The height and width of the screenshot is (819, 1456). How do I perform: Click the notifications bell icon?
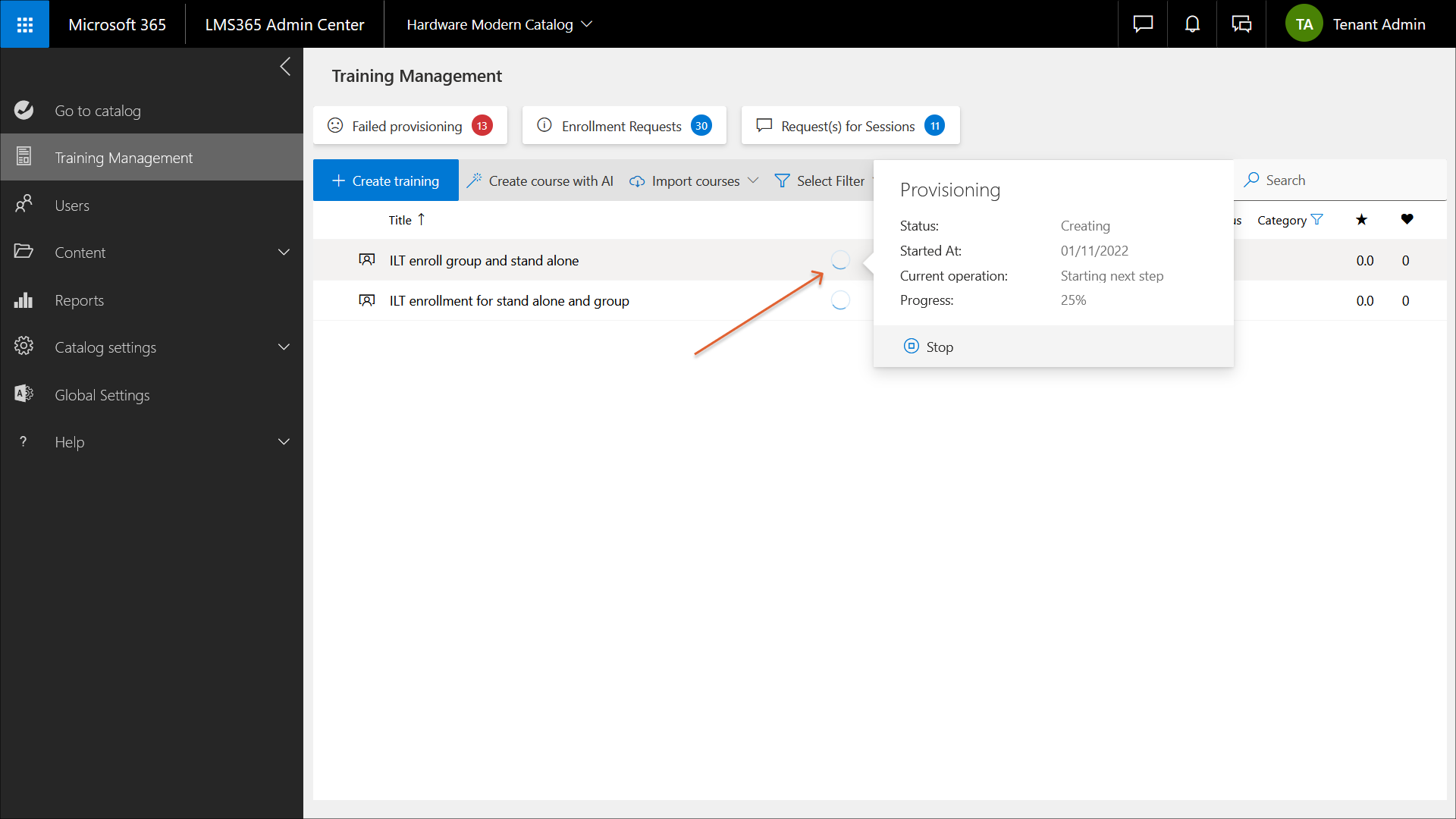click(x=1192, y=24)
